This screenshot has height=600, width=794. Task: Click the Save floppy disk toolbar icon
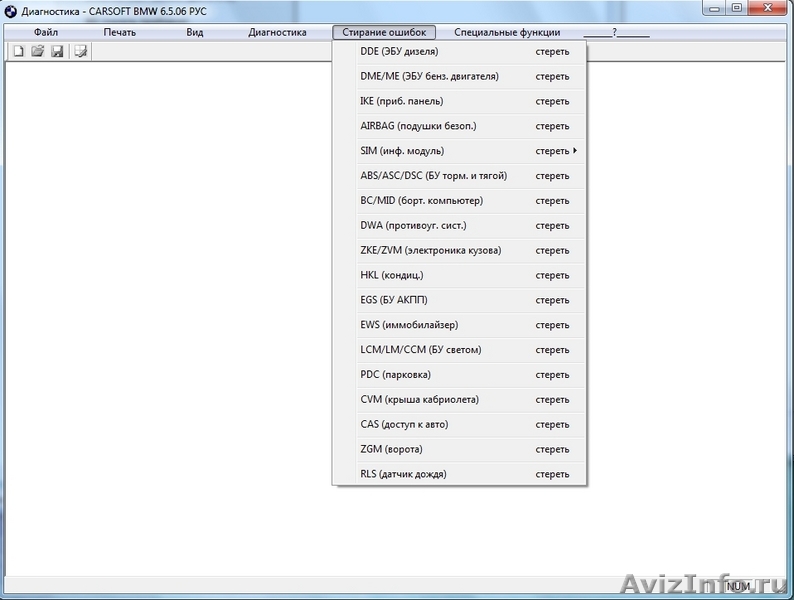pos(57,51)
